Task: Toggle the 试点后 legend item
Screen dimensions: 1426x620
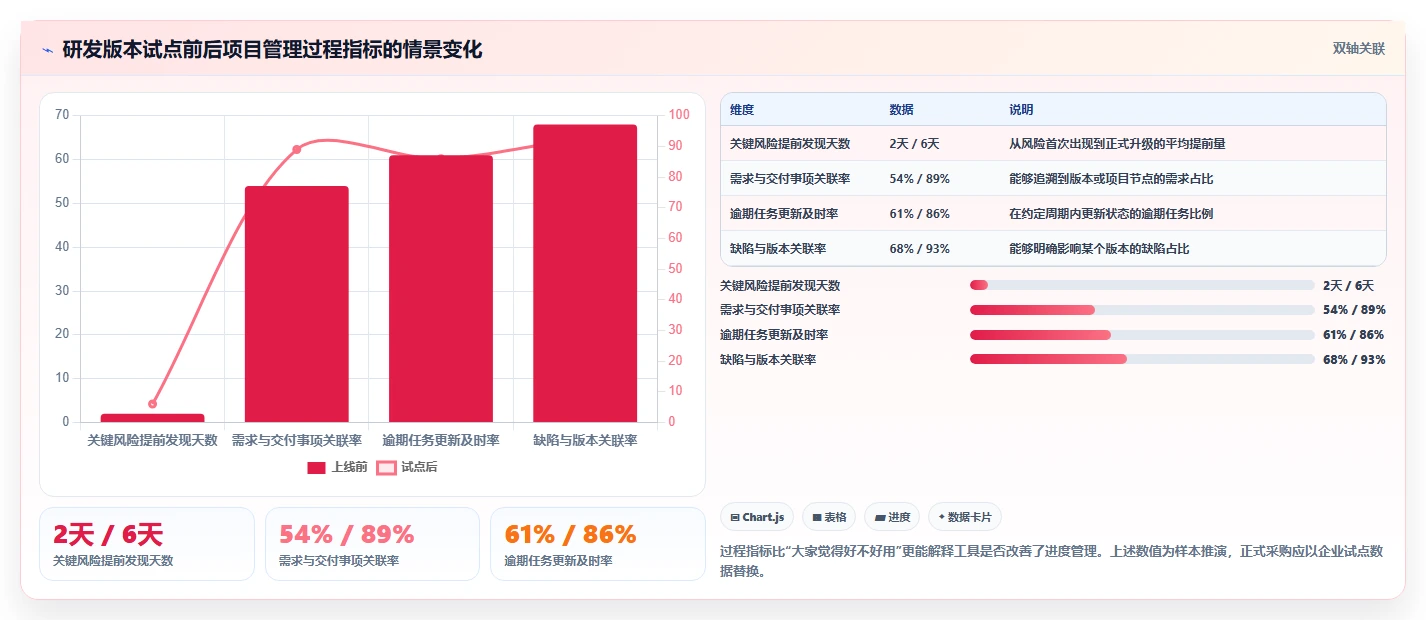Action: [407, 467]
